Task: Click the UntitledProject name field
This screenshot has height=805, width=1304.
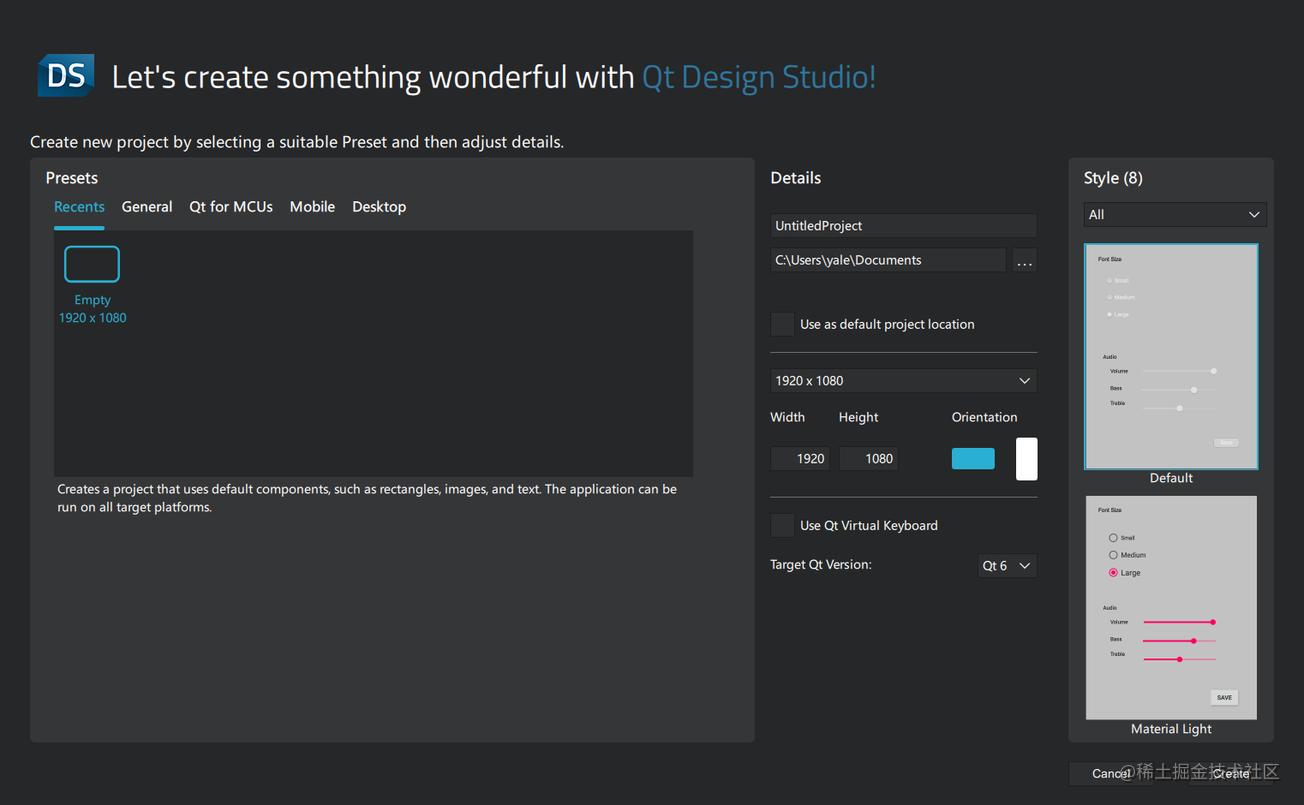Action: (903, 226)
